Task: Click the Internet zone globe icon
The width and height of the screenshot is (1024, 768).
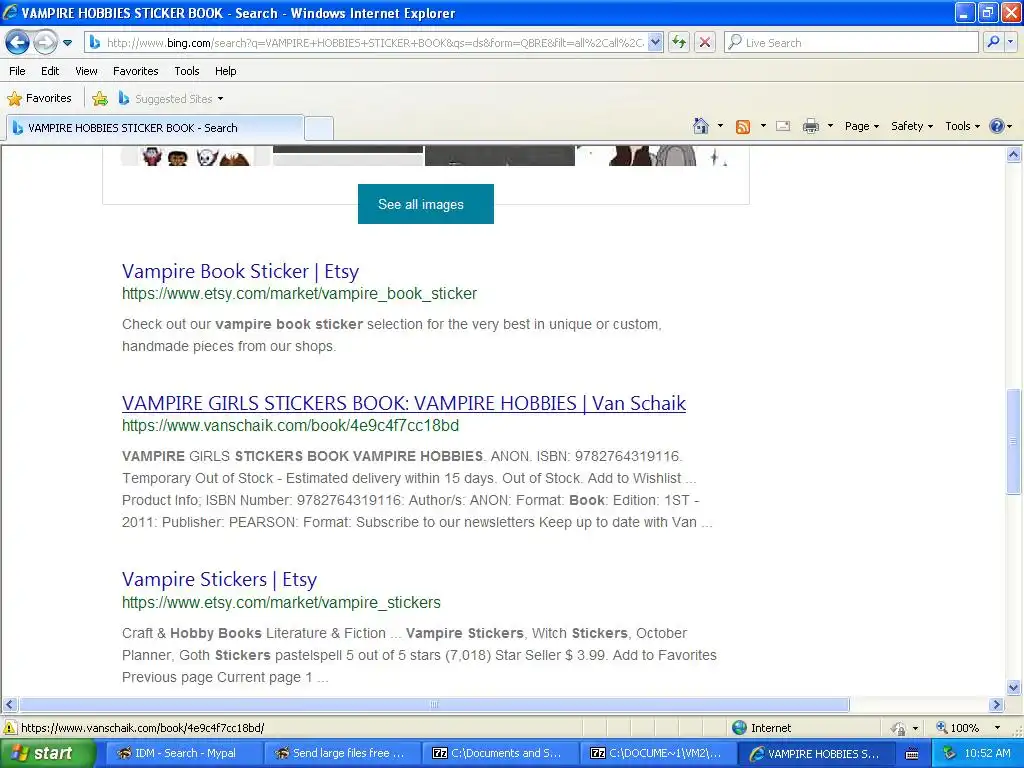Action: coord(739,728)
